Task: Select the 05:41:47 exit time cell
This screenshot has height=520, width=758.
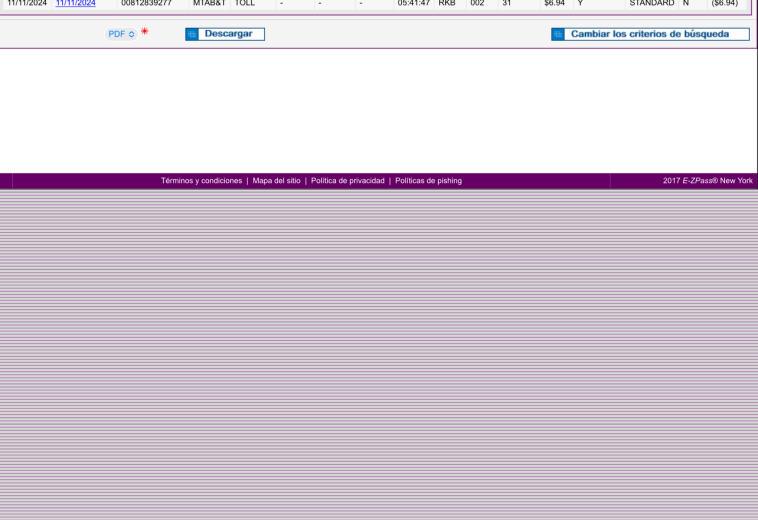Action: click(x=414, y=4)
